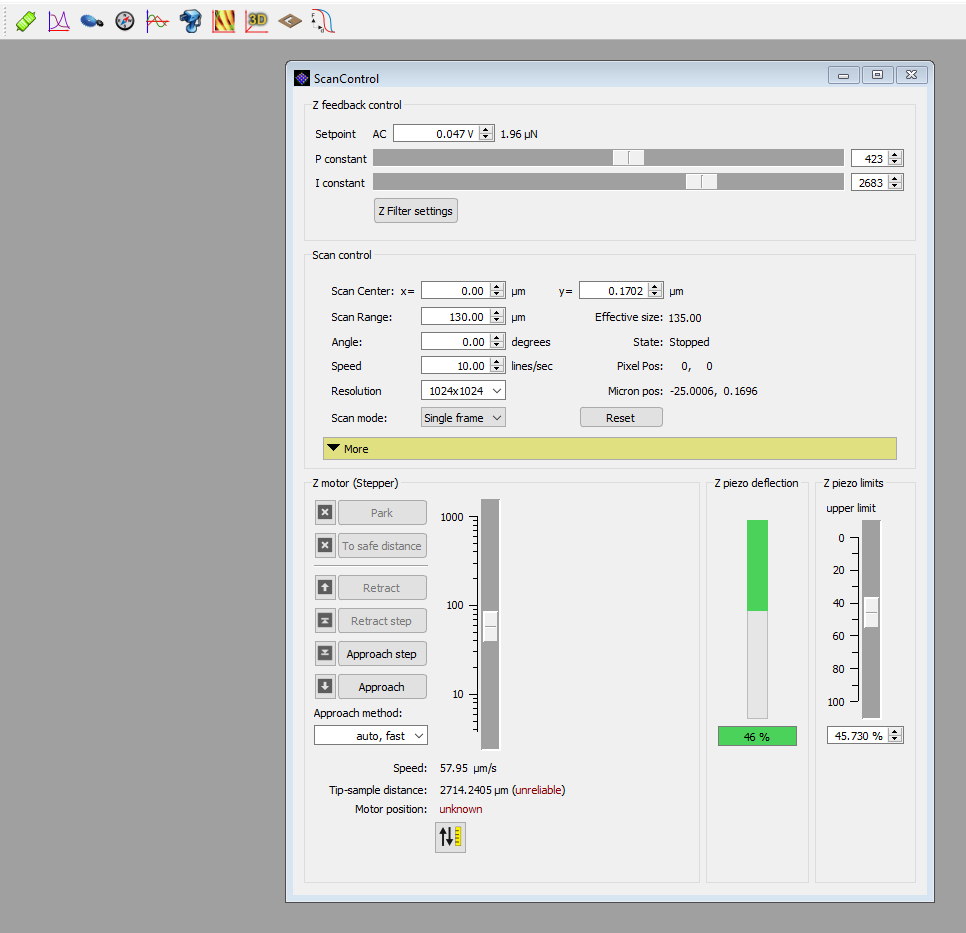The width and height of the screenshot is (966, 933).
Task: Open the Resolution 1024x1024 dropdown
Action: (463, 392)
